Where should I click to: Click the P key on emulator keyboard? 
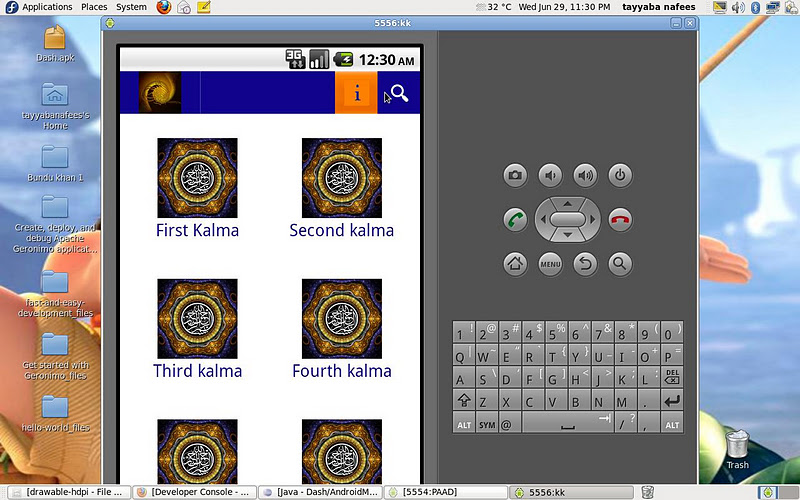(x=672, y=355)
